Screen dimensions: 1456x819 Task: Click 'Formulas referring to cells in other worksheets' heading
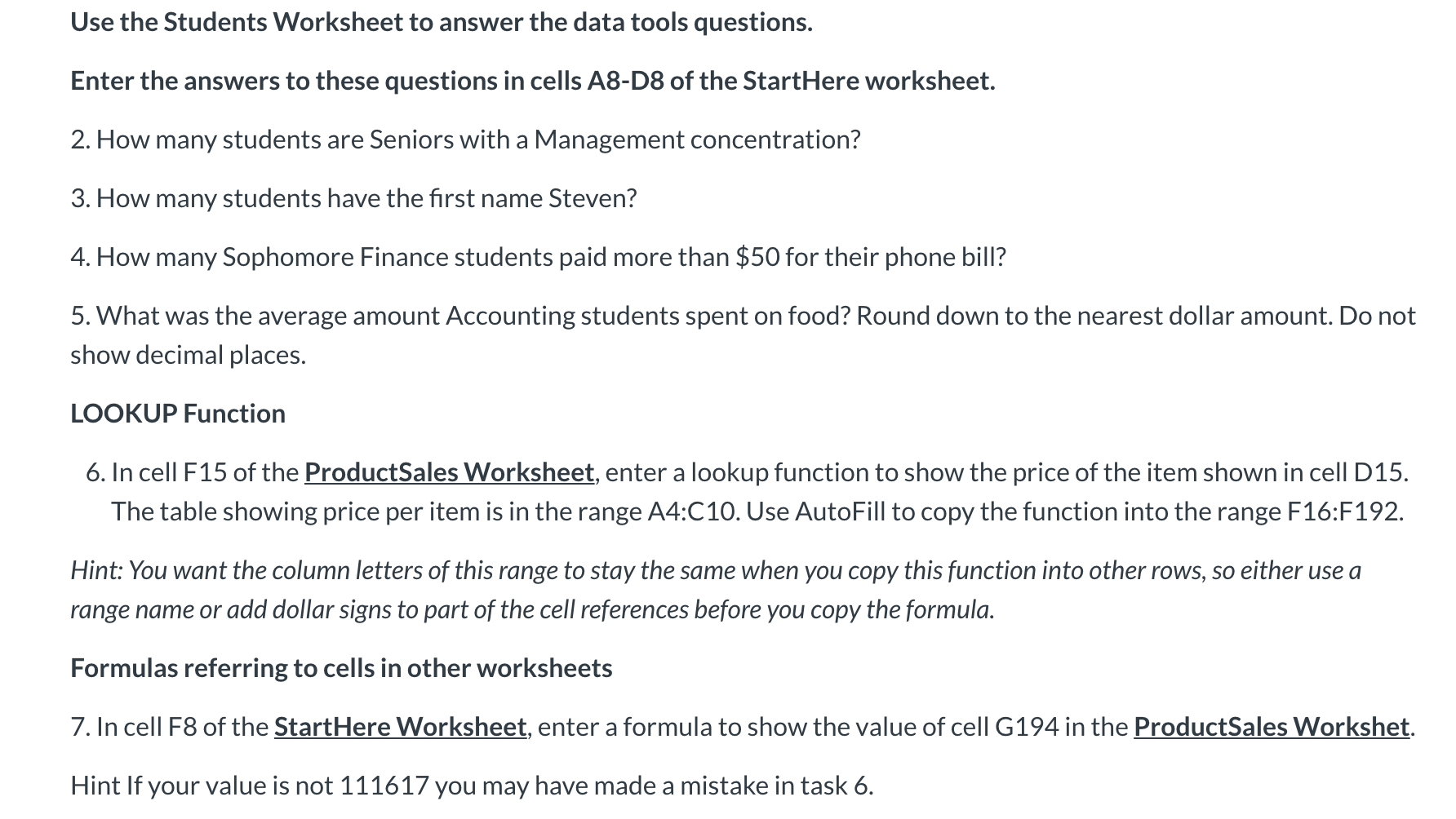point(341,668)
